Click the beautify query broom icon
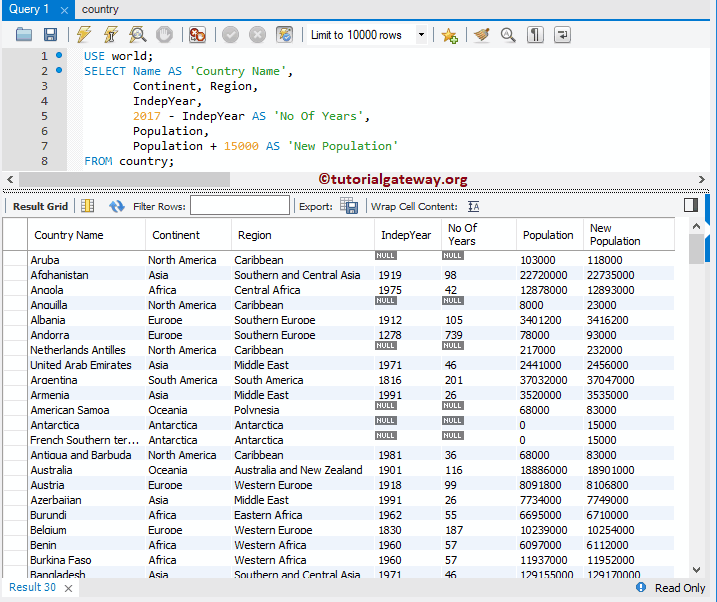This screenshot has width=717, height=602. (x=482, y=35)
